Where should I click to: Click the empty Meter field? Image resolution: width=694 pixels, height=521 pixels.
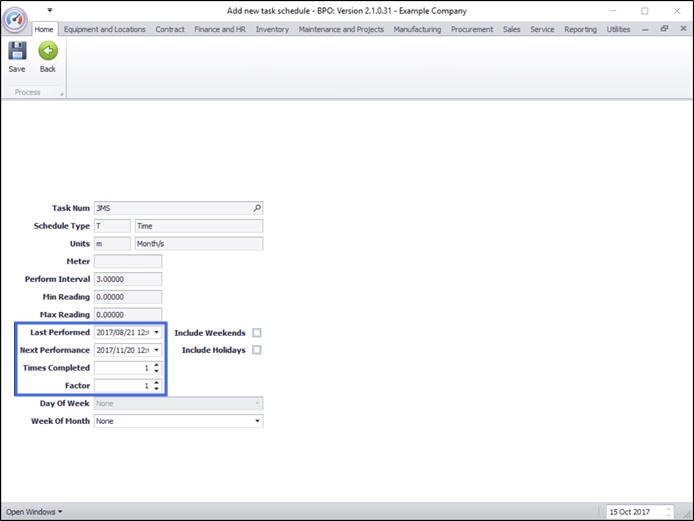click(x=128, y=261)
